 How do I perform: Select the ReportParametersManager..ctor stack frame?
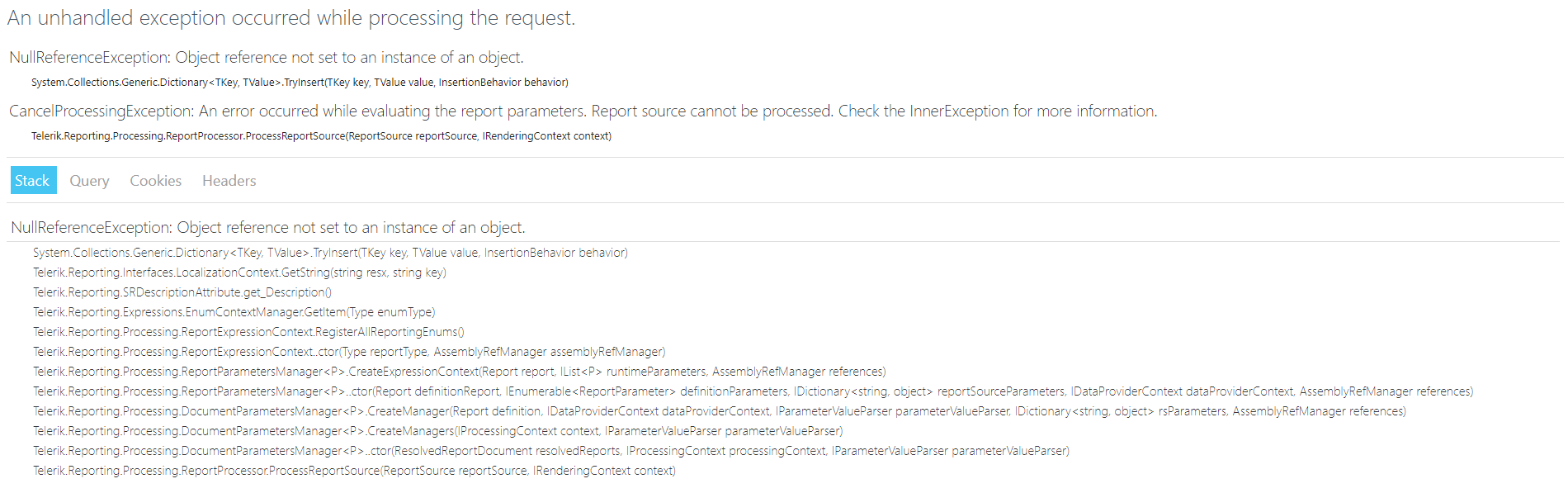point(753,391)
